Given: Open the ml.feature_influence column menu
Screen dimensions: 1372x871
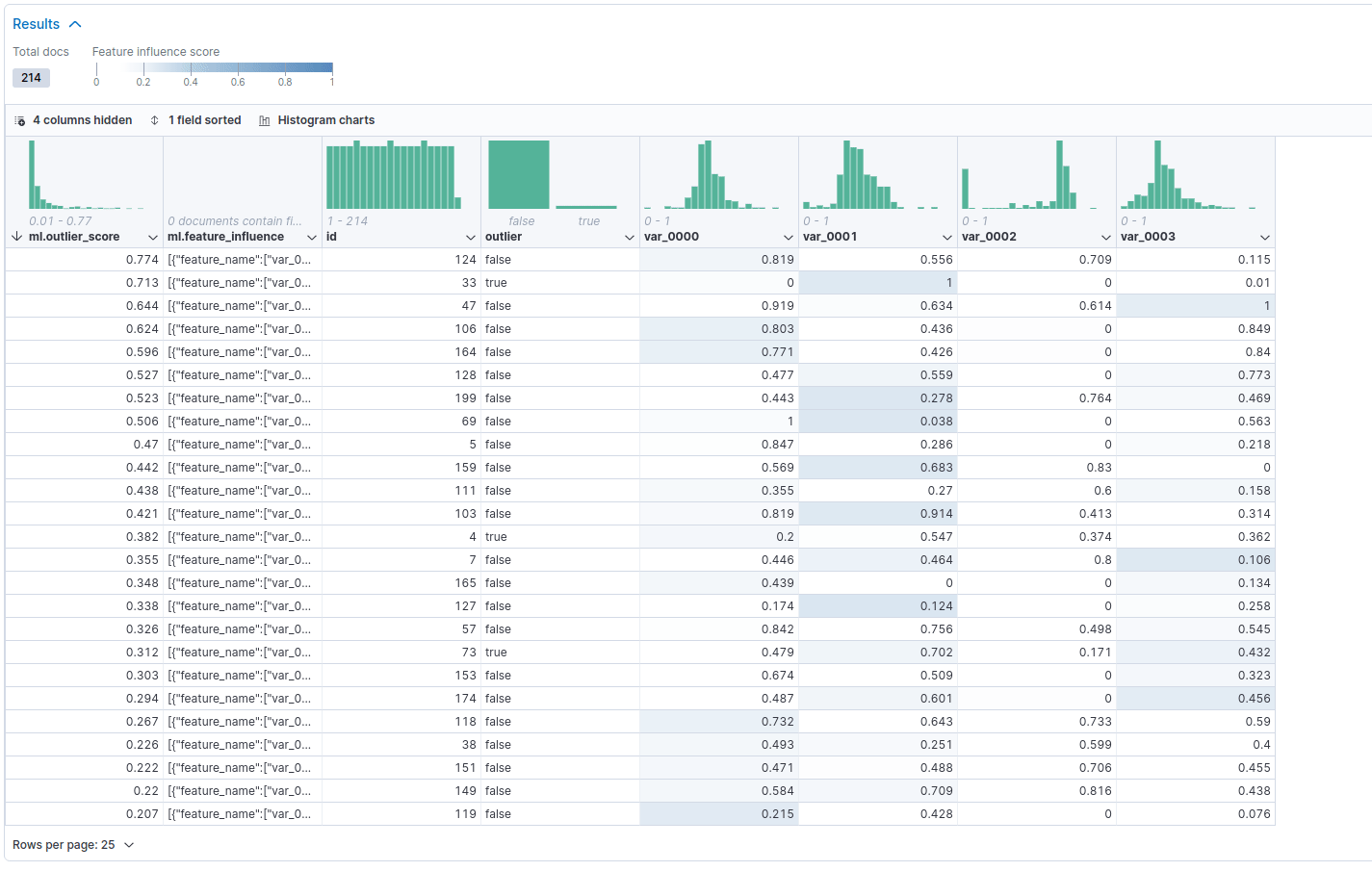Looking at the screenshot, I should (311, 236).
